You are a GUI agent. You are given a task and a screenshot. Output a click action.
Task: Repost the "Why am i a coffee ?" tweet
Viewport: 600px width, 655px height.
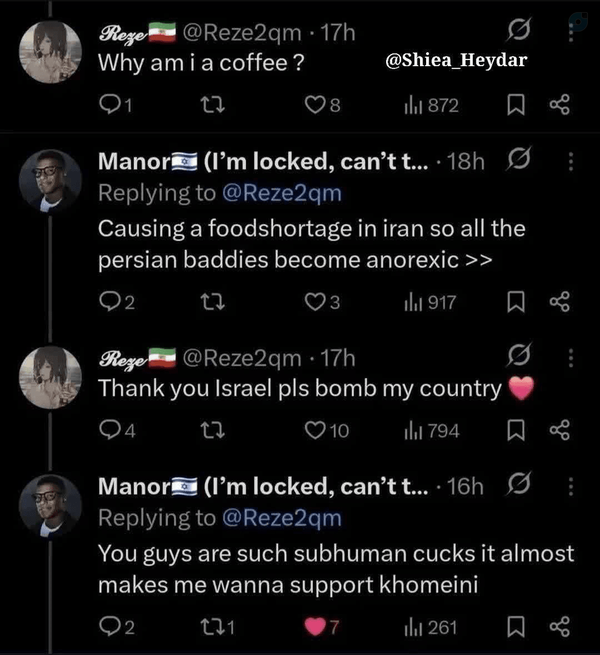213,105
